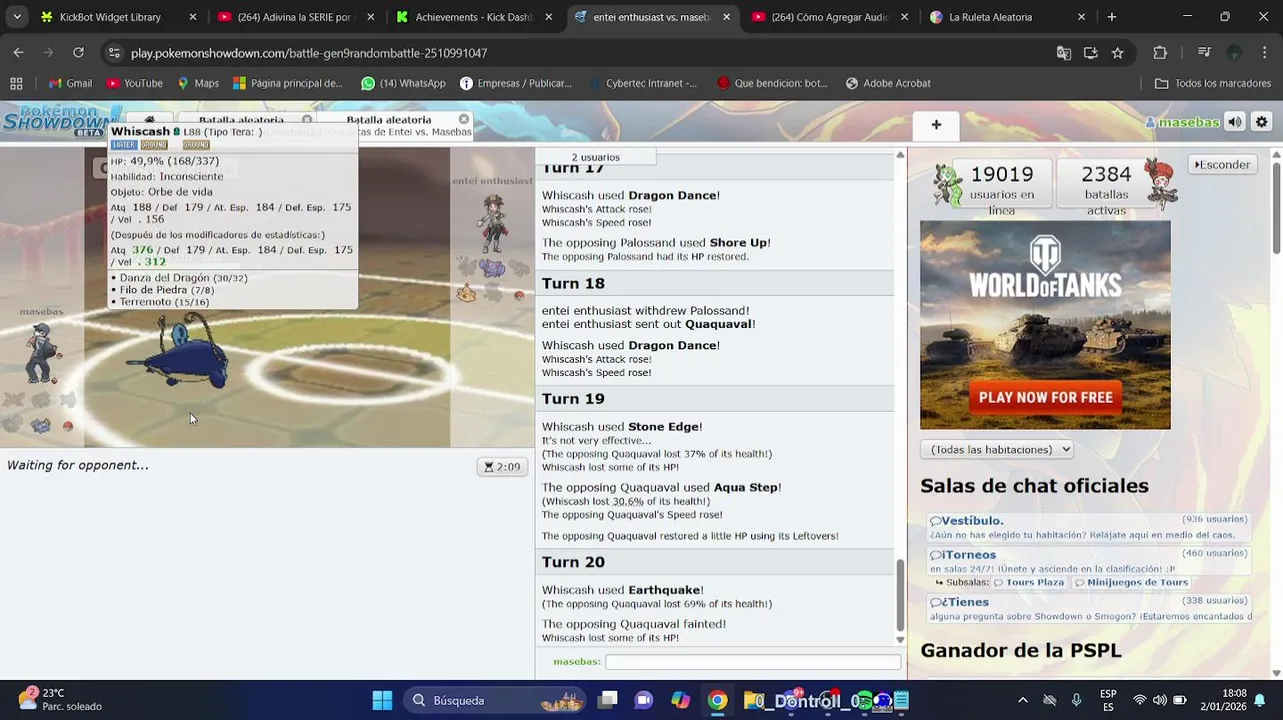
Task: Switch to La Ruleta Aleatoria tab
Action: pyautogui.click(x=1008, y=17)
